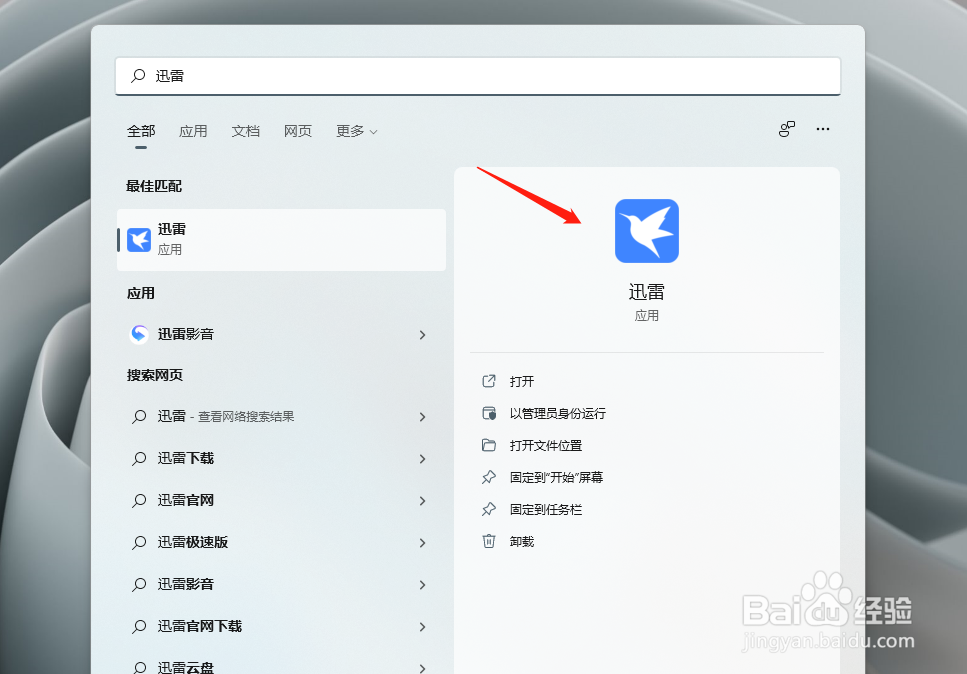Viewport: 967px width, 674px height.
Task: Switch to the 网页 tab
Action: pyautogui.click(x=298, y=131)
